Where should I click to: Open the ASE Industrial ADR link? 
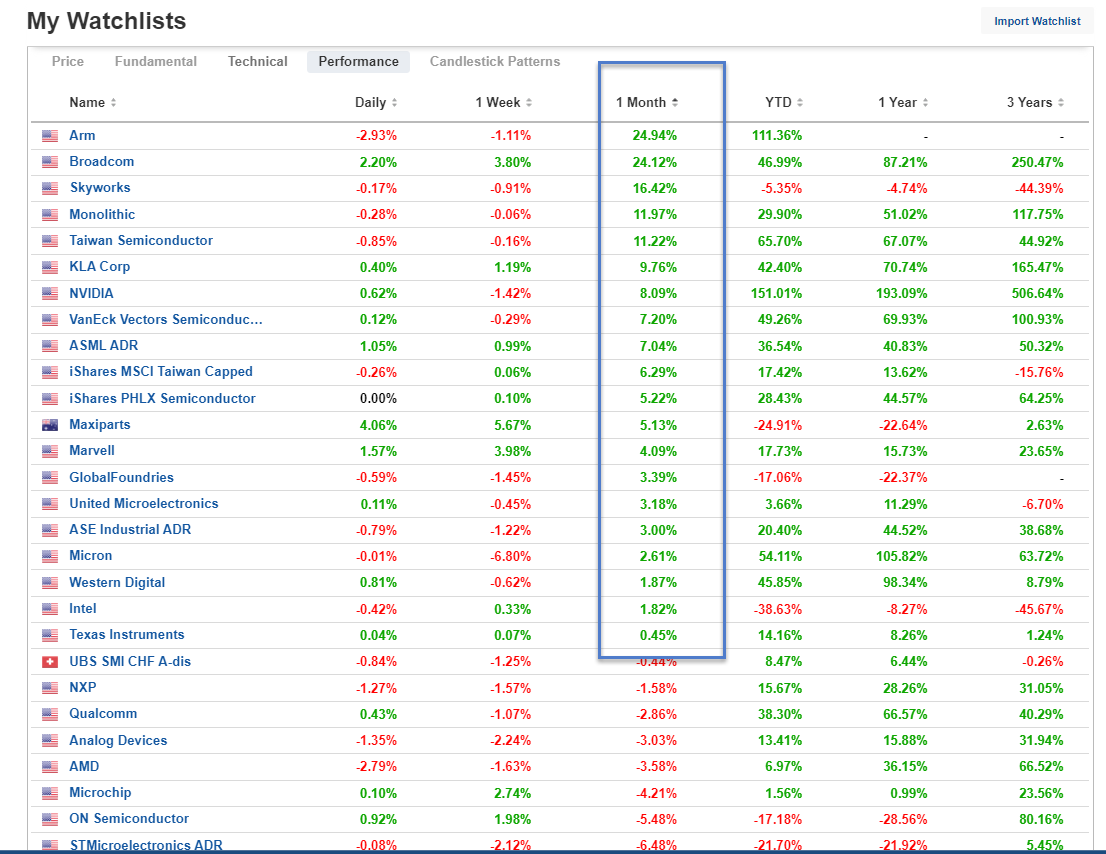pos(130,530)
